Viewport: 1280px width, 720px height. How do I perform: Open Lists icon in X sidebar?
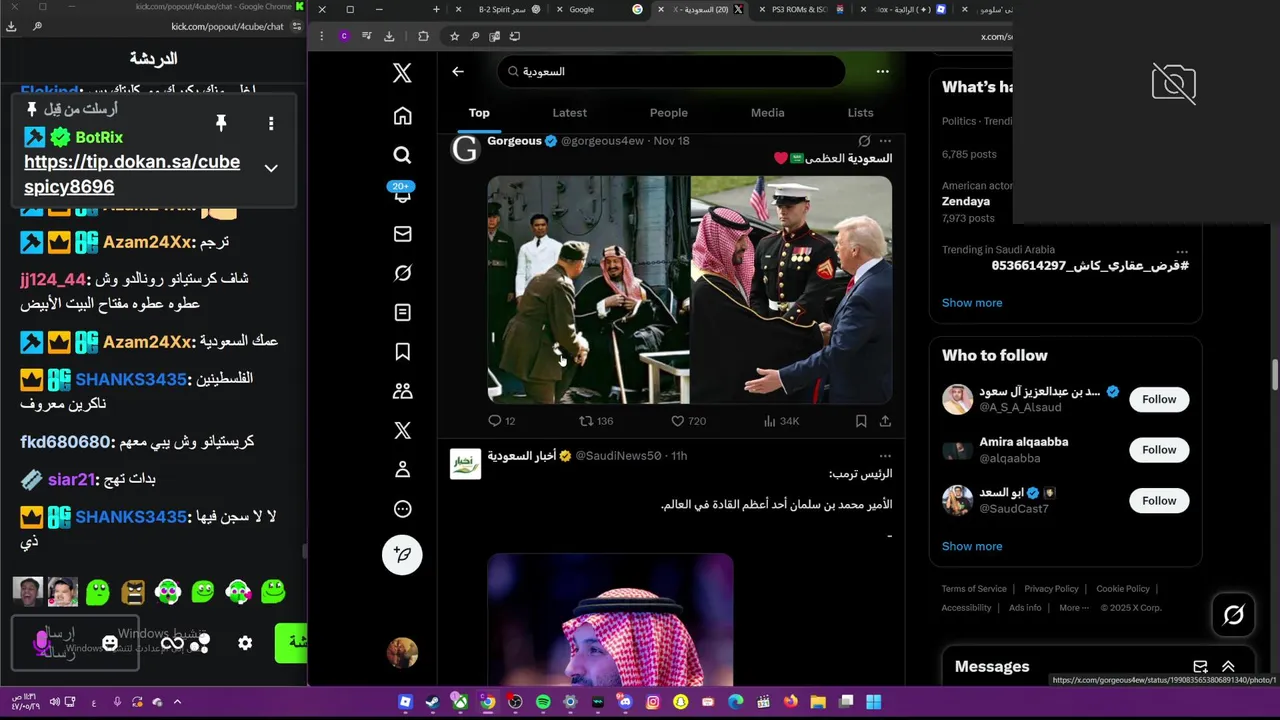click(402, 313)
